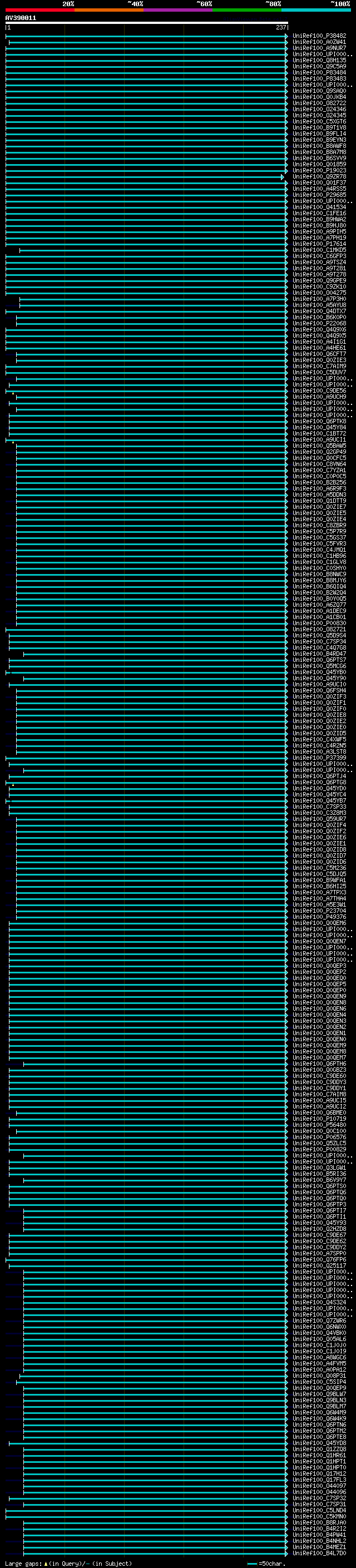This screenshot has width=356, height=1568.
Task: Select the UniRef100_C4XWF5 label
Action: [319, 740]
